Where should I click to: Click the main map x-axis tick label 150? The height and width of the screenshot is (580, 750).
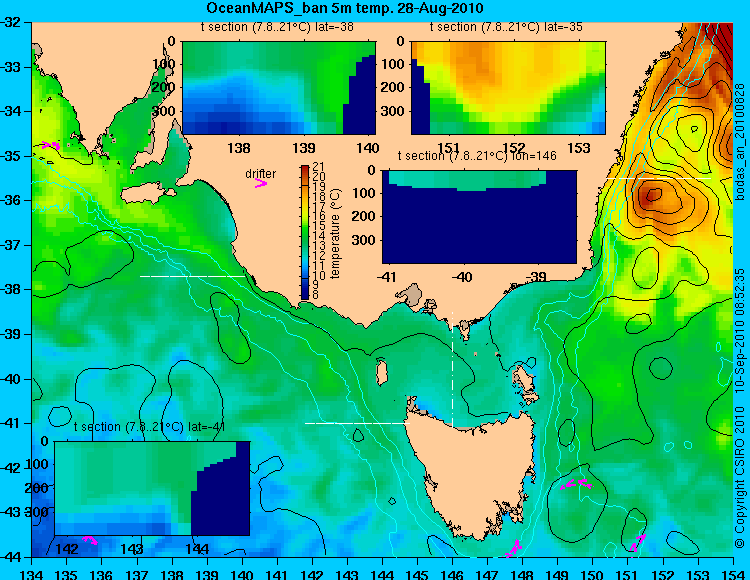point(593,574)
